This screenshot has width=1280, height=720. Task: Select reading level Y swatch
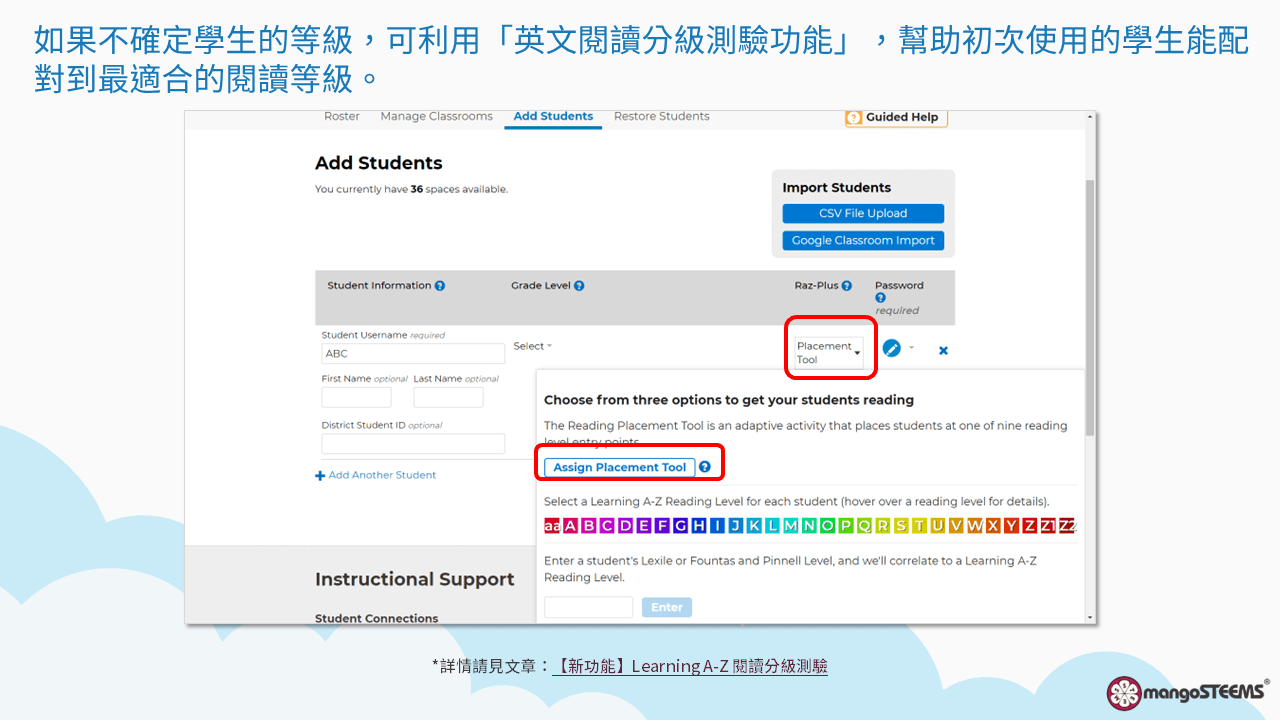tap(1011, 525)
